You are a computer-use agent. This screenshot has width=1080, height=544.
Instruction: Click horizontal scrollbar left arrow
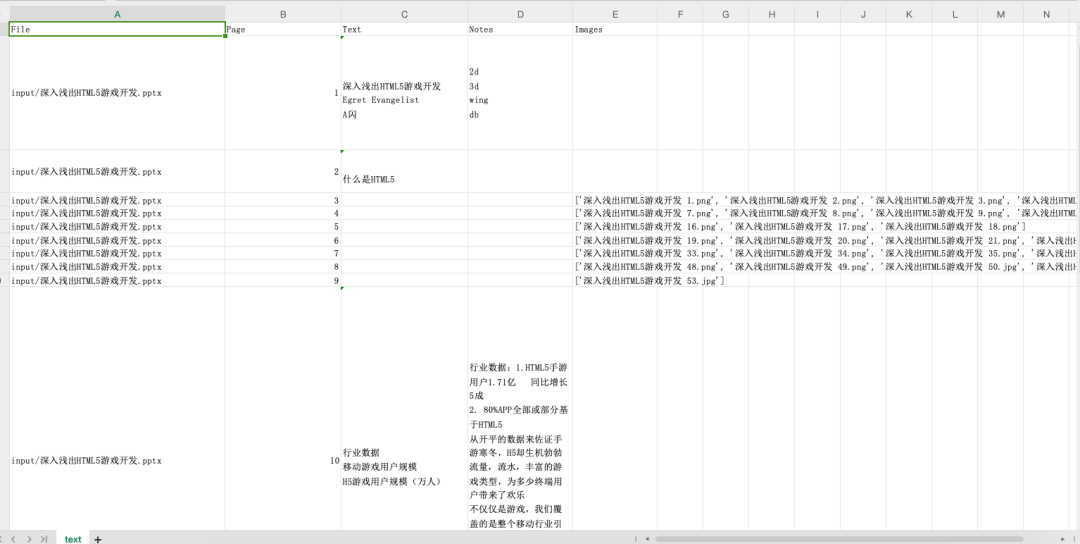647,539
